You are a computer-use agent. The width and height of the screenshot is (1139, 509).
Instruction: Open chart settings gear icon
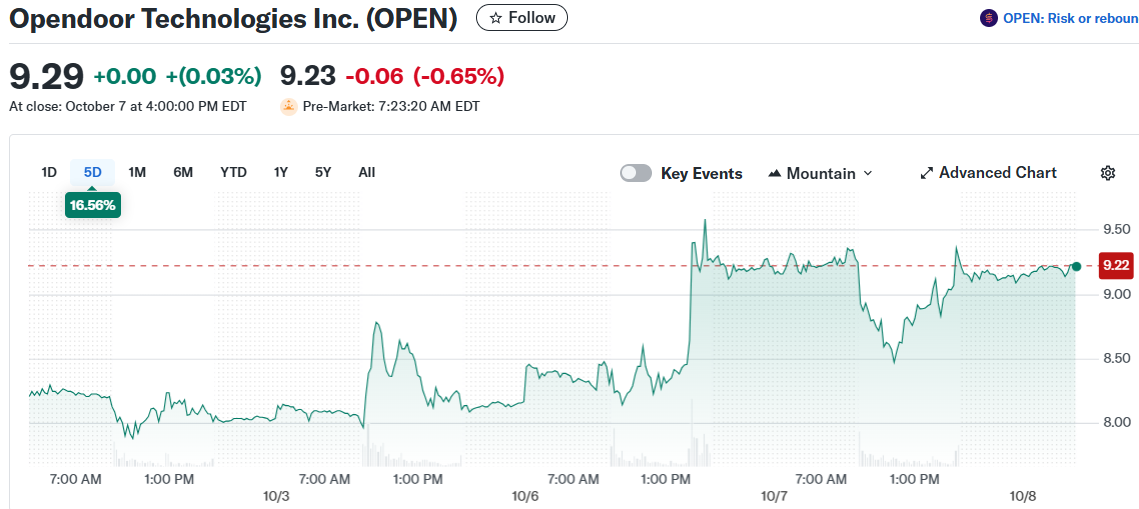(1107, 173)
